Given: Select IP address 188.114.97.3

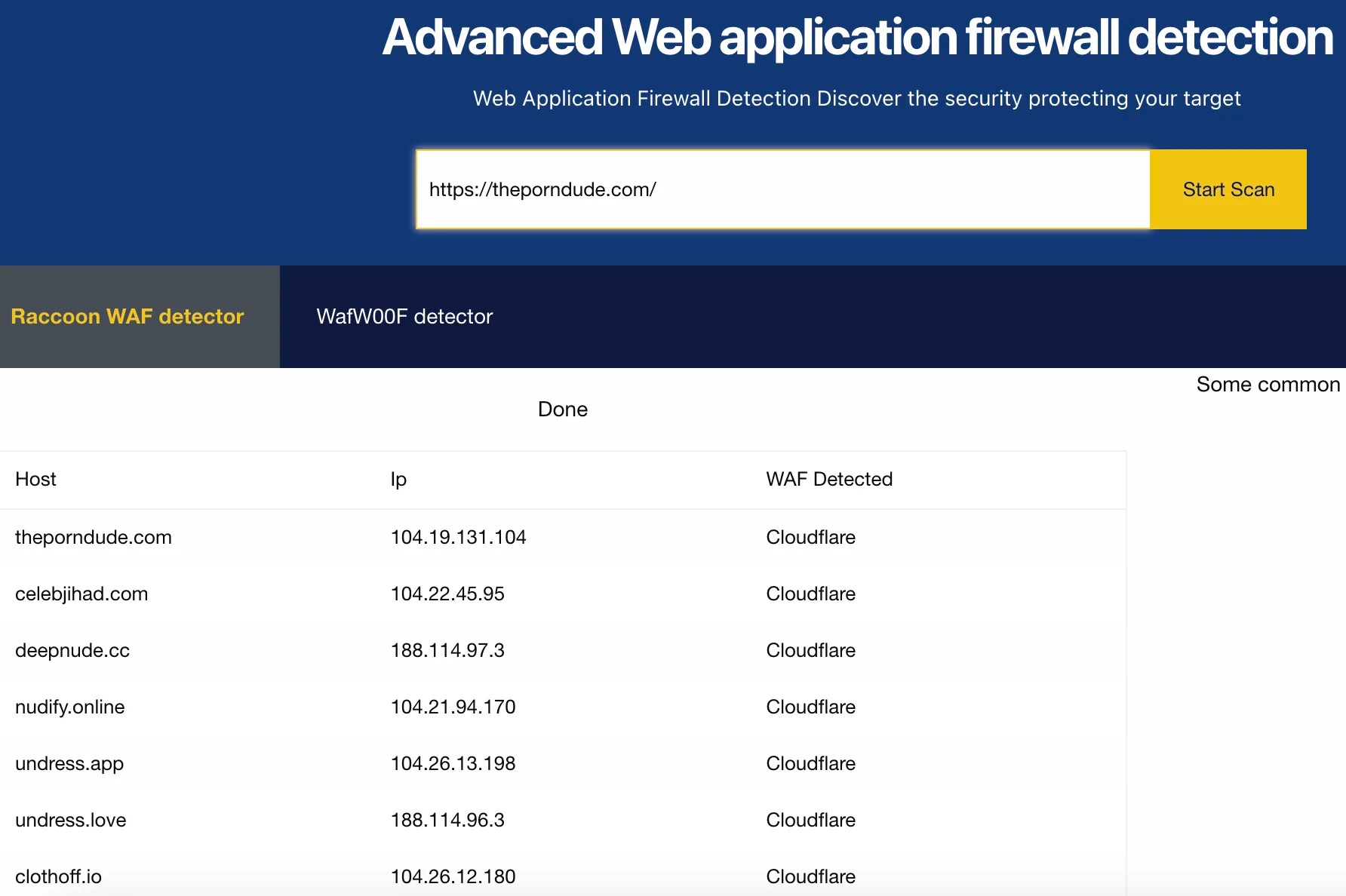Looking at the screenshot, I should click(x=447, y=650).
